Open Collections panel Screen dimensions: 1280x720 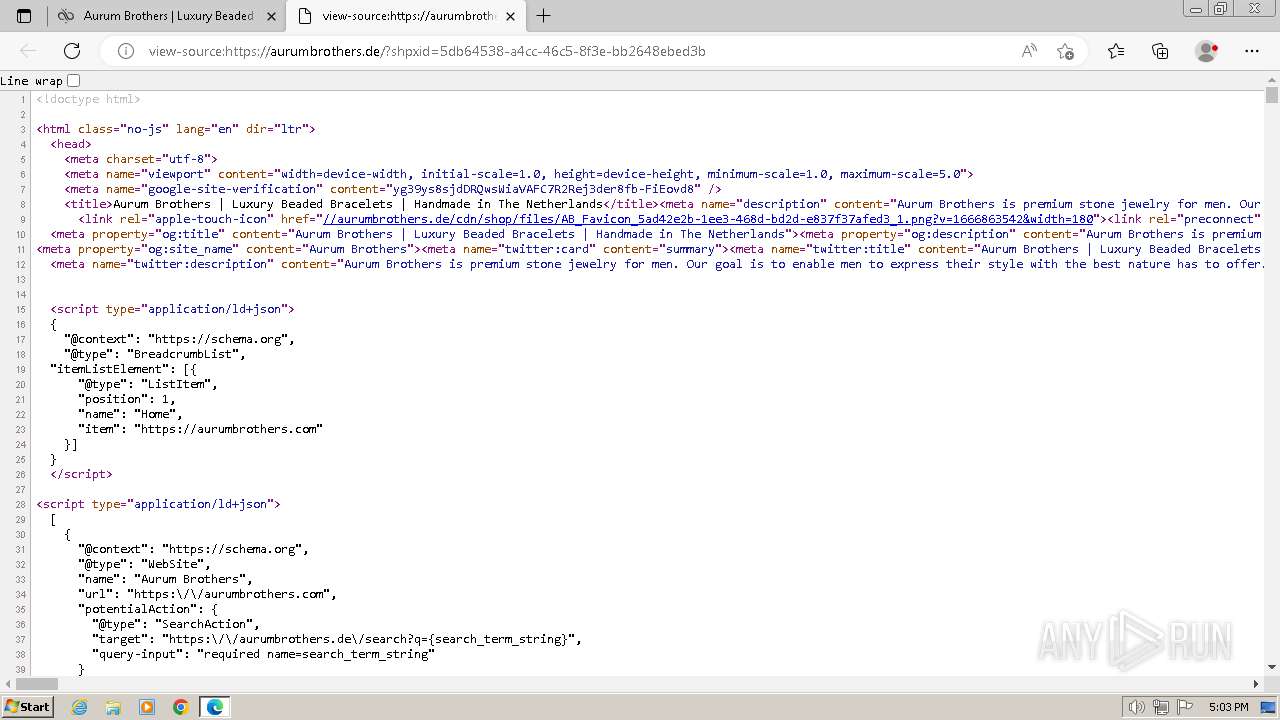pyautogui.click(x=1160, y=51)
